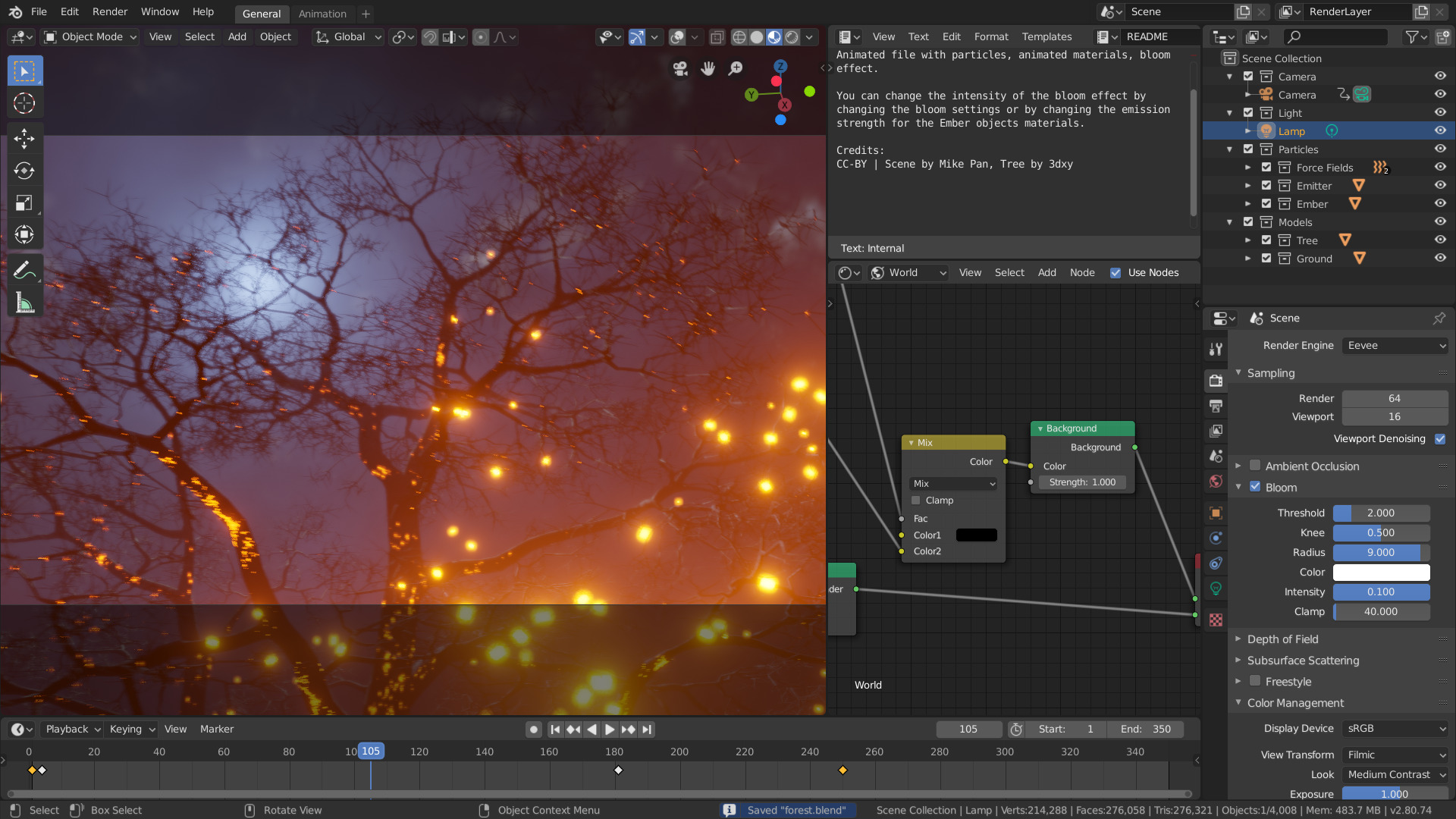Image resolution: width=1456 pixels, height=819 pixels.
Task: Open the World properties tab
Action: click(x=1216, y=482)
